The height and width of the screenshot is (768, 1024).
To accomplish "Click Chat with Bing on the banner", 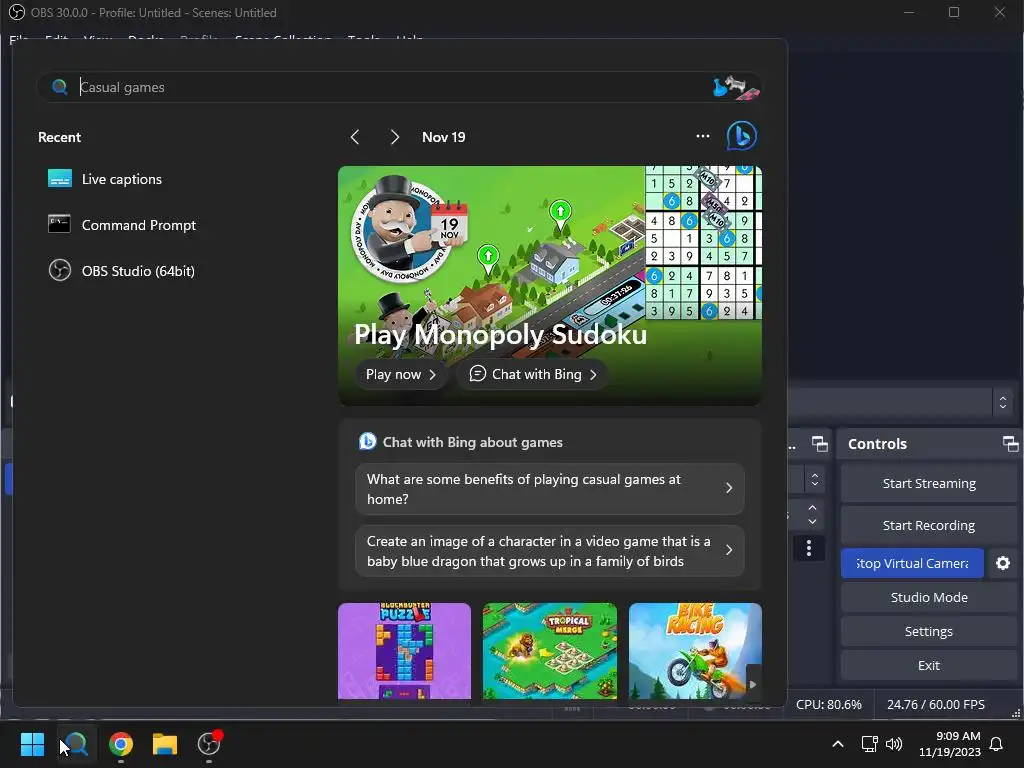I will tap(533, 374).
